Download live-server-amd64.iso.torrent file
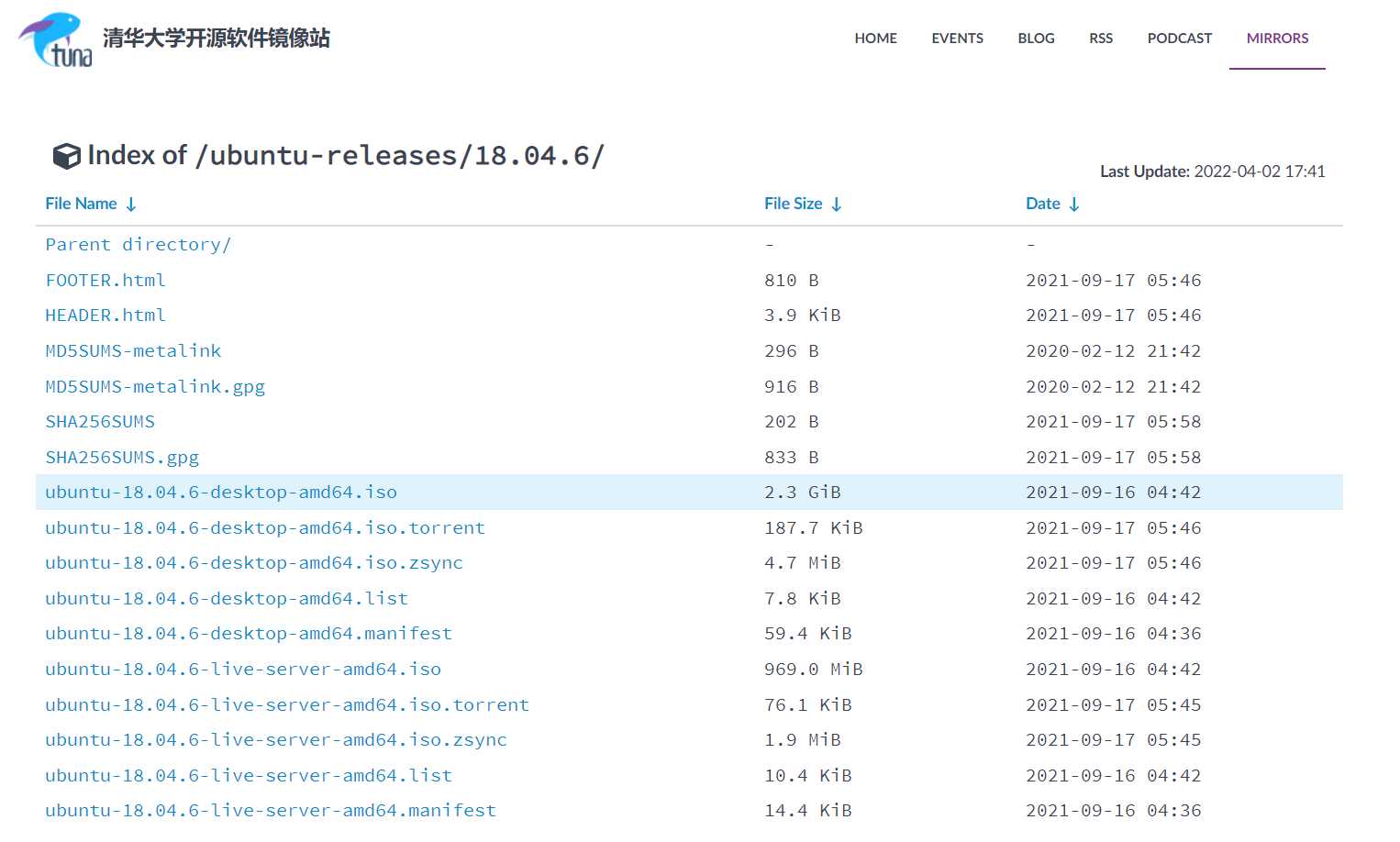Viewport: 1400px width, 842px height. point(287,705)
